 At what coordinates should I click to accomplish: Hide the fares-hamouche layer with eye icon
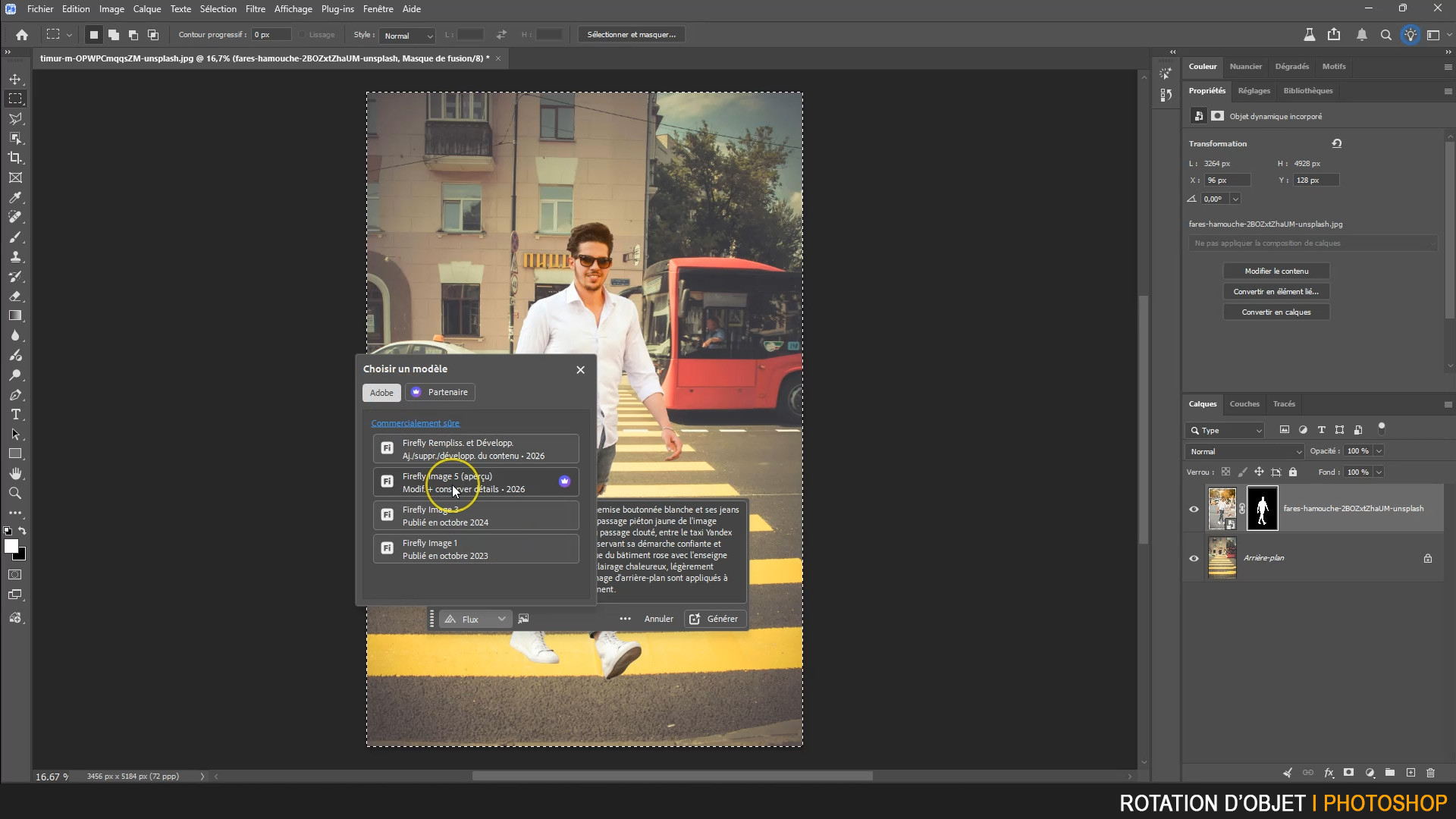(x=1194, y=509)
